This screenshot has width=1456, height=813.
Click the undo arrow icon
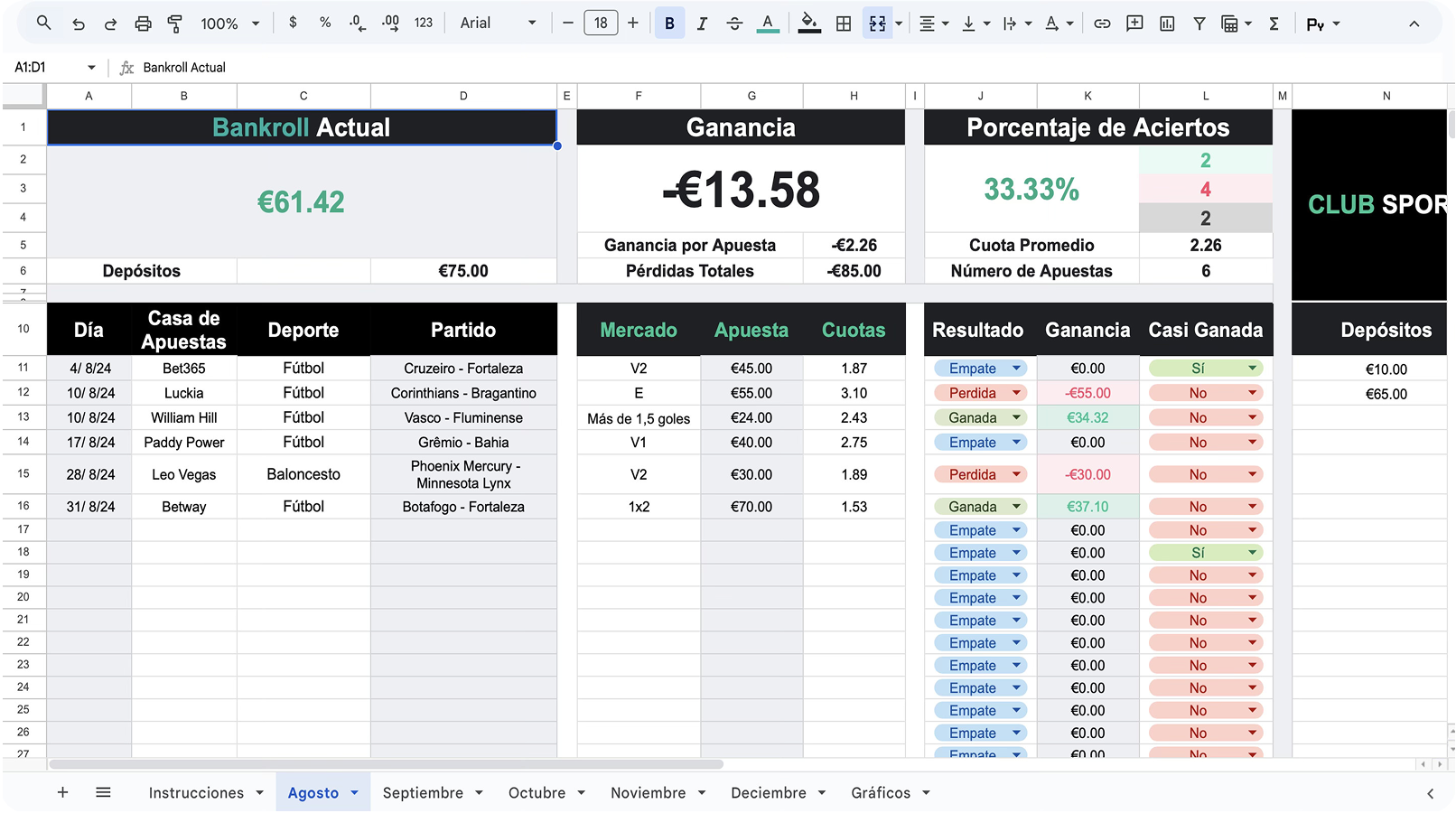[79, 23]
